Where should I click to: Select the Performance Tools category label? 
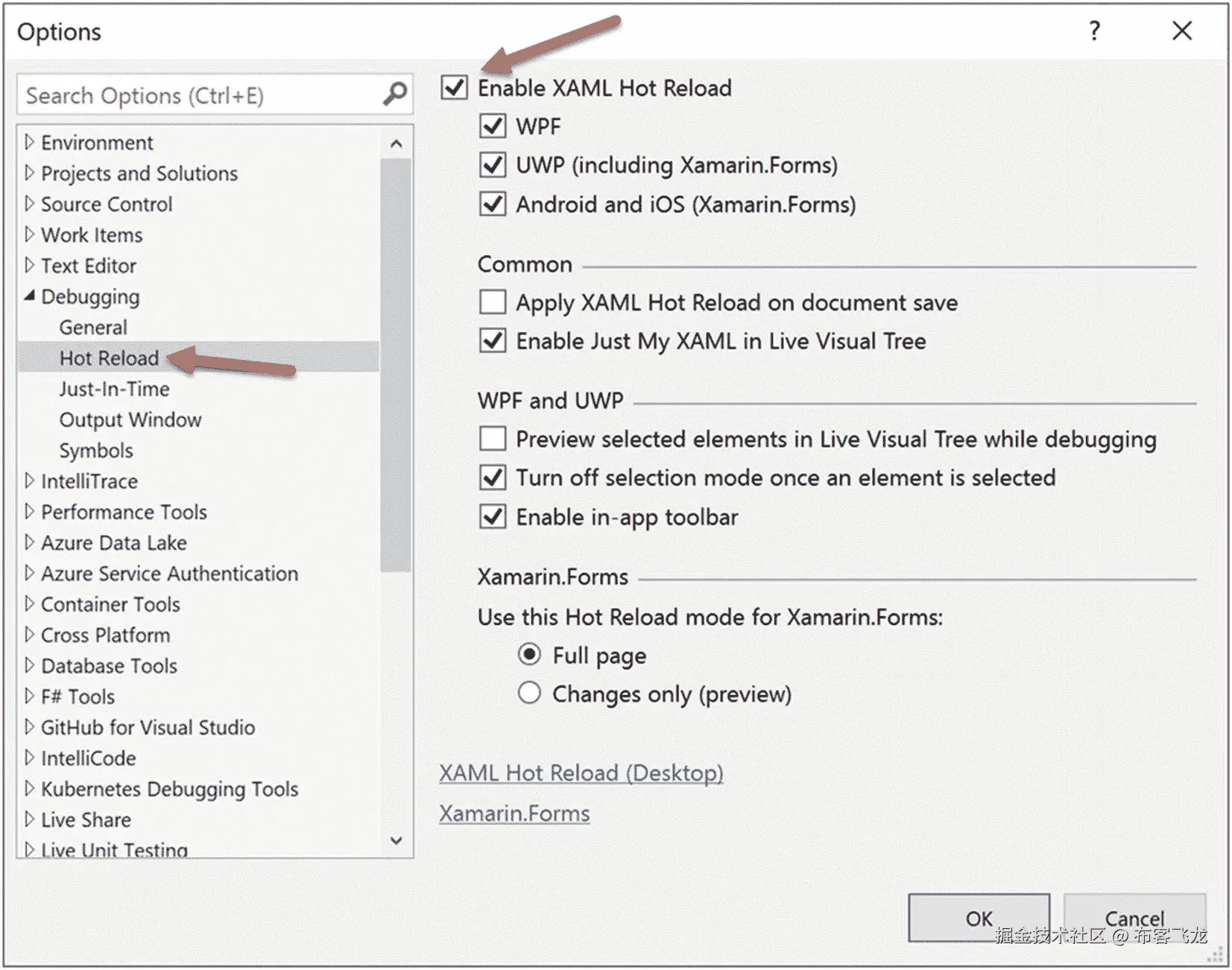coord(124,512)
